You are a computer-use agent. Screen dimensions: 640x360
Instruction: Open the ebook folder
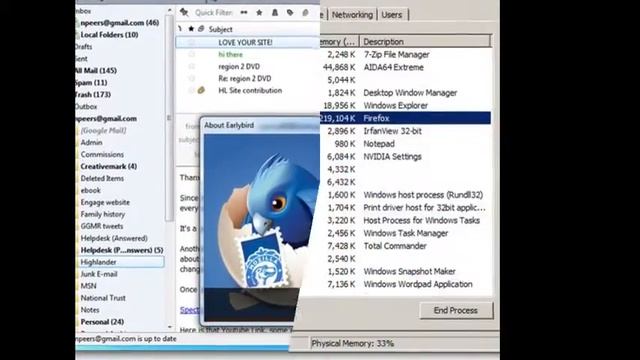coord(90,190)
